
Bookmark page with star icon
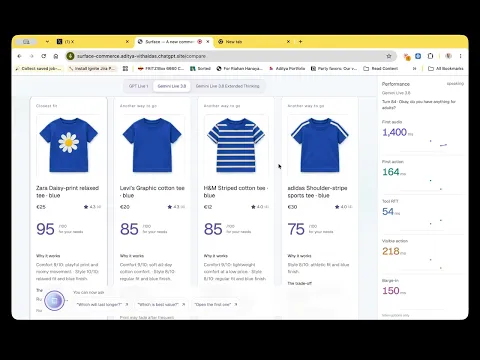pos(389,56)
